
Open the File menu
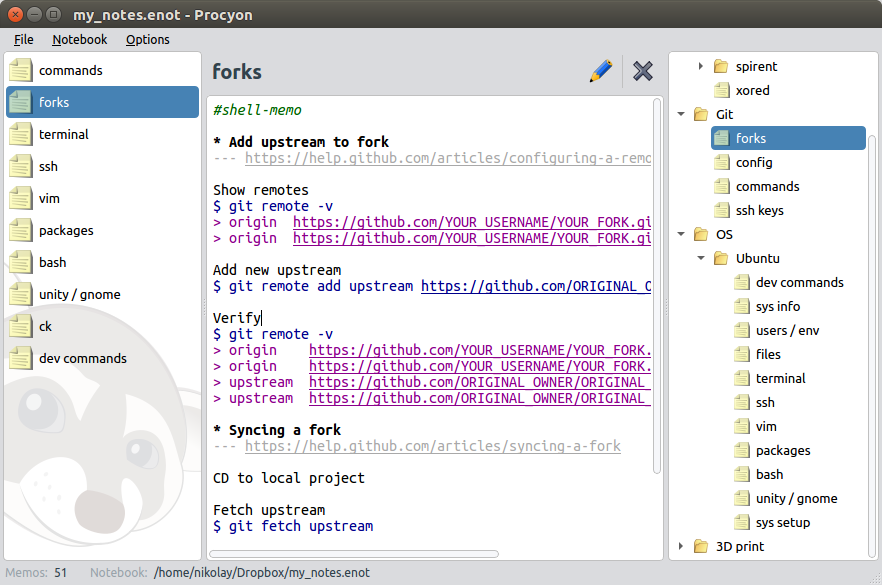click(x=24, y=39)
